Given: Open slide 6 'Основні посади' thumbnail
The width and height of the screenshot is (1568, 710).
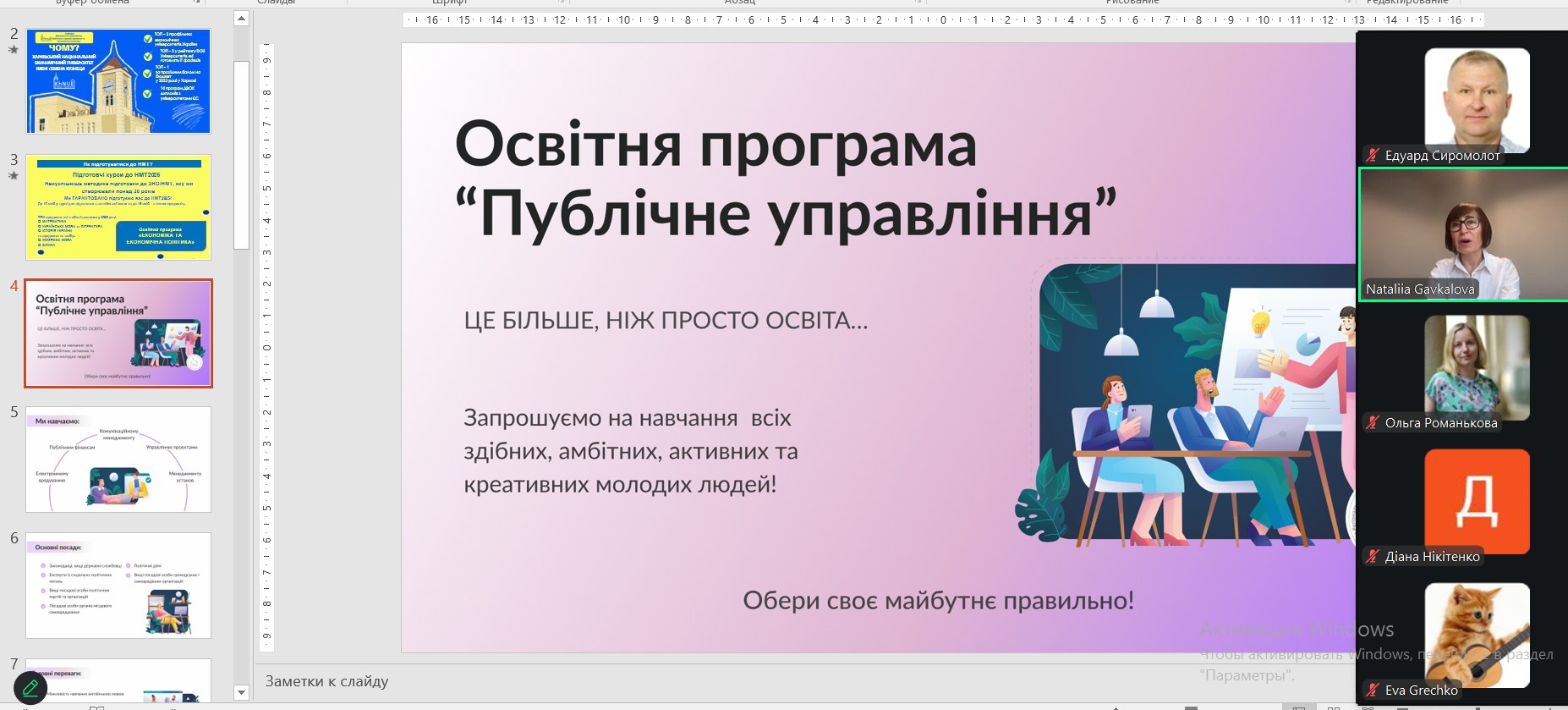Looking at the screenshot, I should (x=118, y=585).
